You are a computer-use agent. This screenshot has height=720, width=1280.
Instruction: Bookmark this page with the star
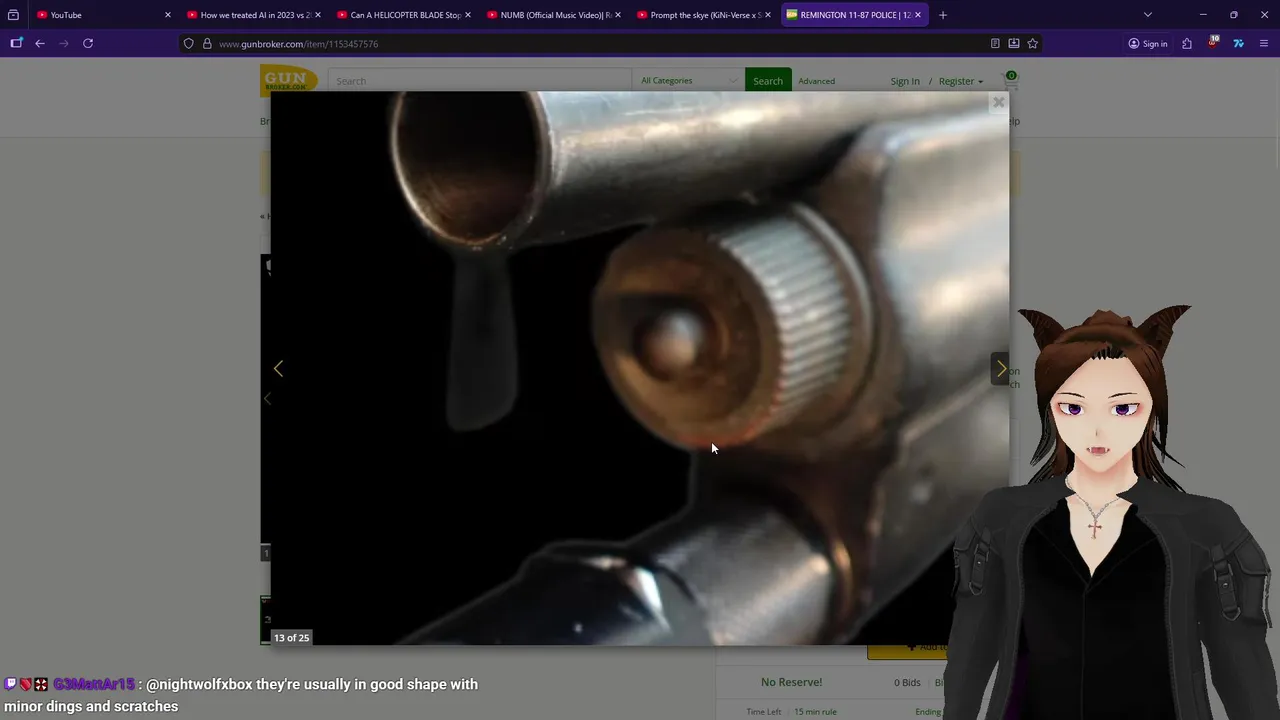coord(1033,44)
